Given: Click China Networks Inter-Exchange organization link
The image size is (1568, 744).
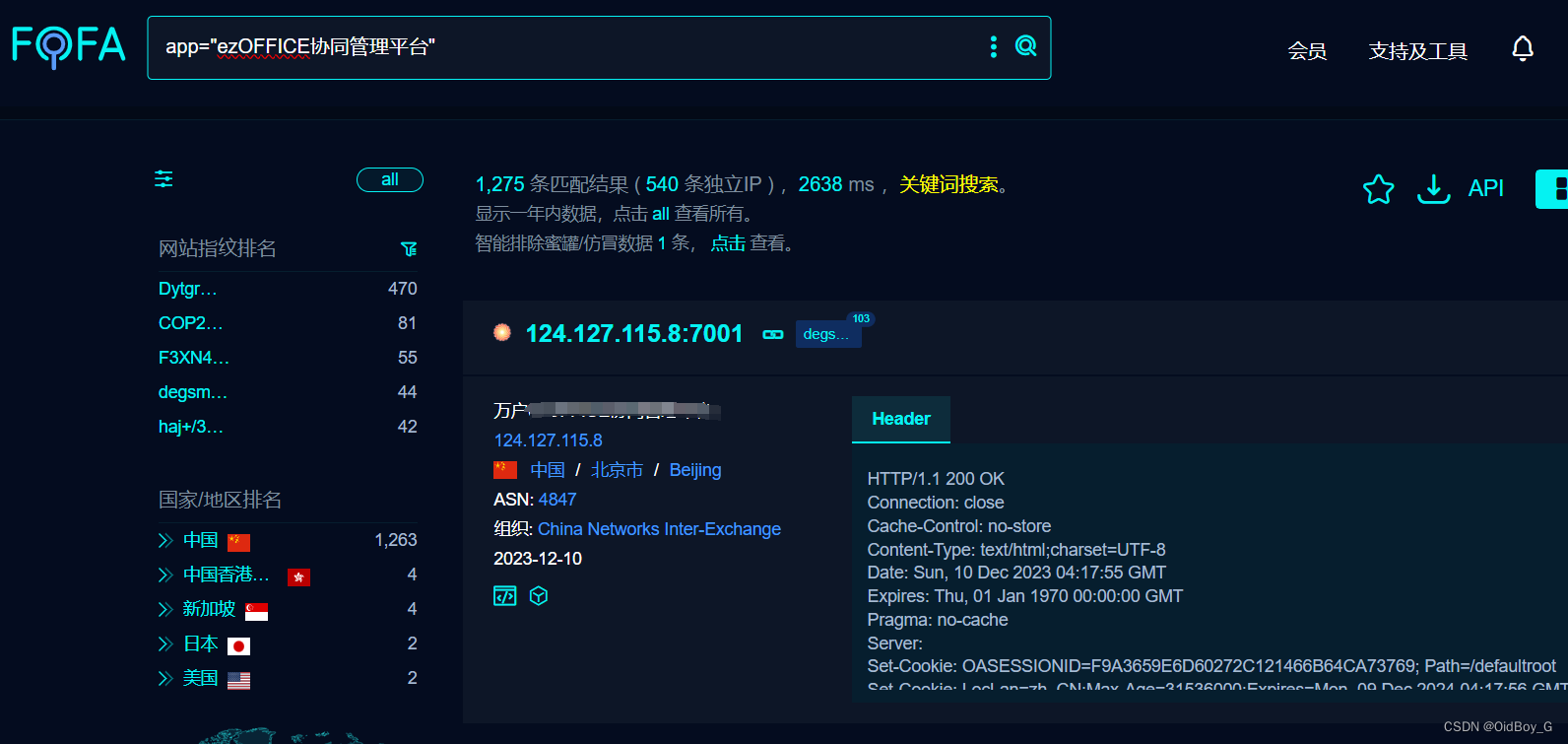Looking at the screenshot, I should pos(659,529).
